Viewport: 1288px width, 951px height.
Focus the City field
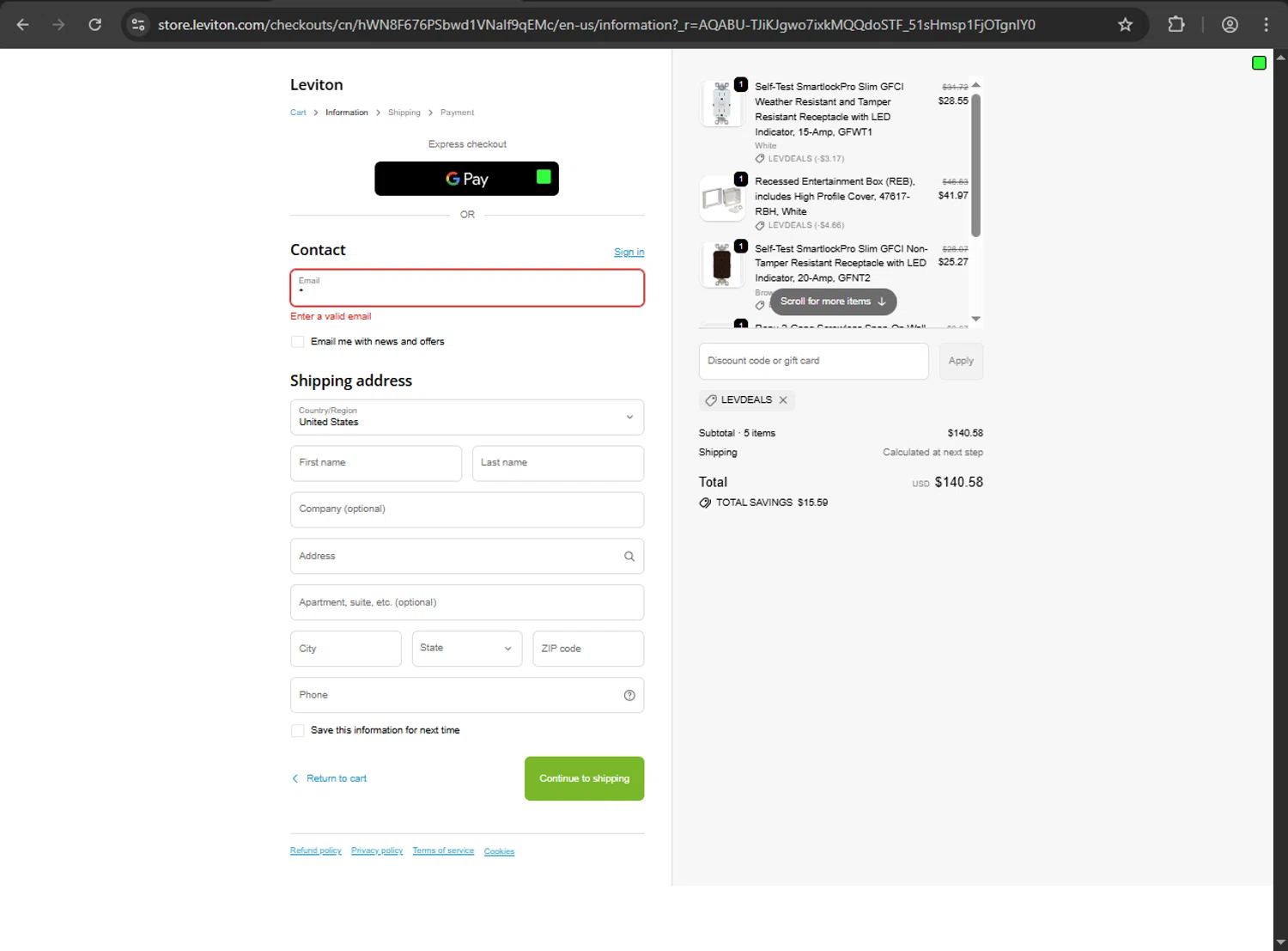(x=346, y=649)
